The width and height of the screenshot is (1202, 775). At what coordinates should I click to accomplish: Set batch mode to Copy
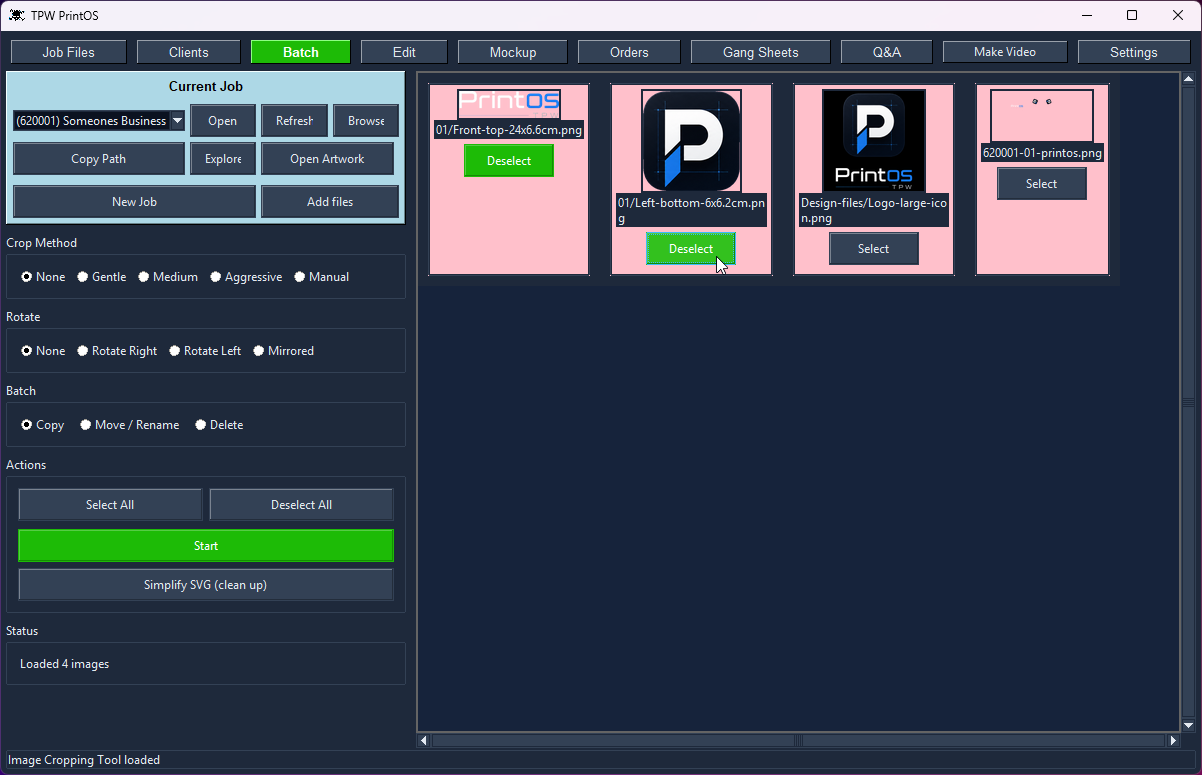click(42, 425)
